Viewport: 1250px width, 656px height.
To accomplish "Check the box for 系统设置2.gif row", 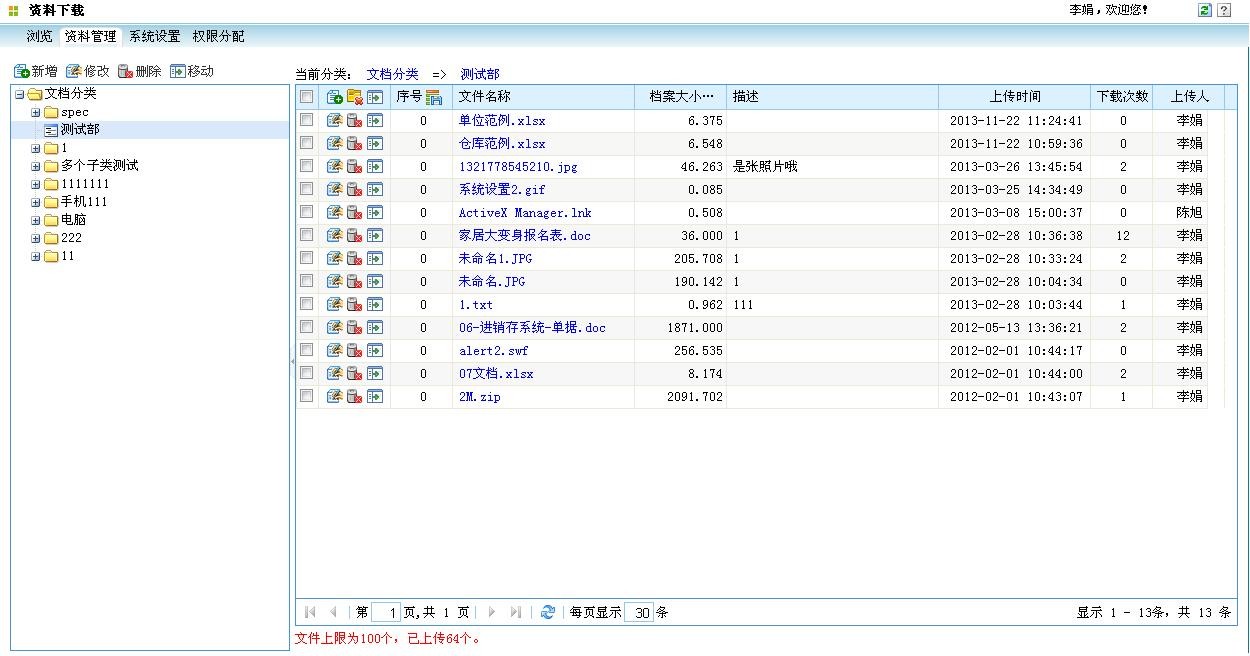I will [x=307, y=189].
